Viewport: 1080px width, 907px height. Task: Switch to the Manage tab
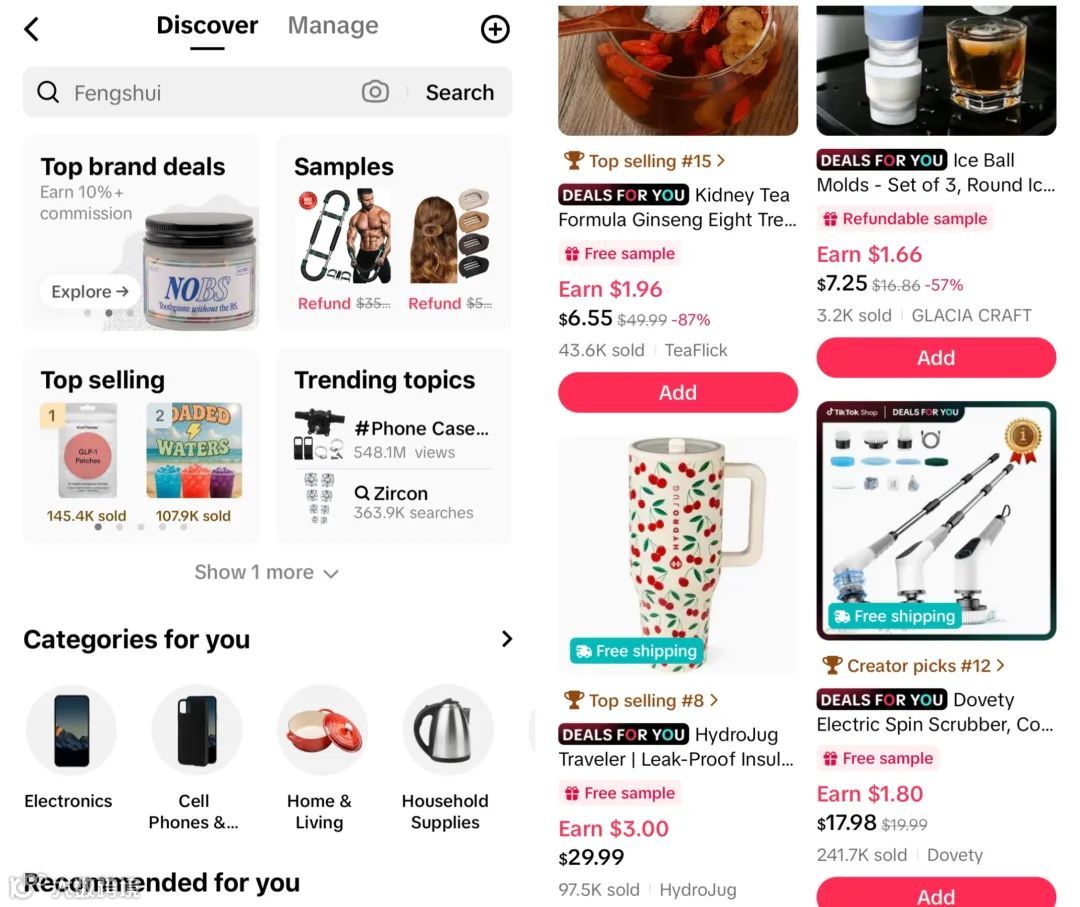point(333,25)
